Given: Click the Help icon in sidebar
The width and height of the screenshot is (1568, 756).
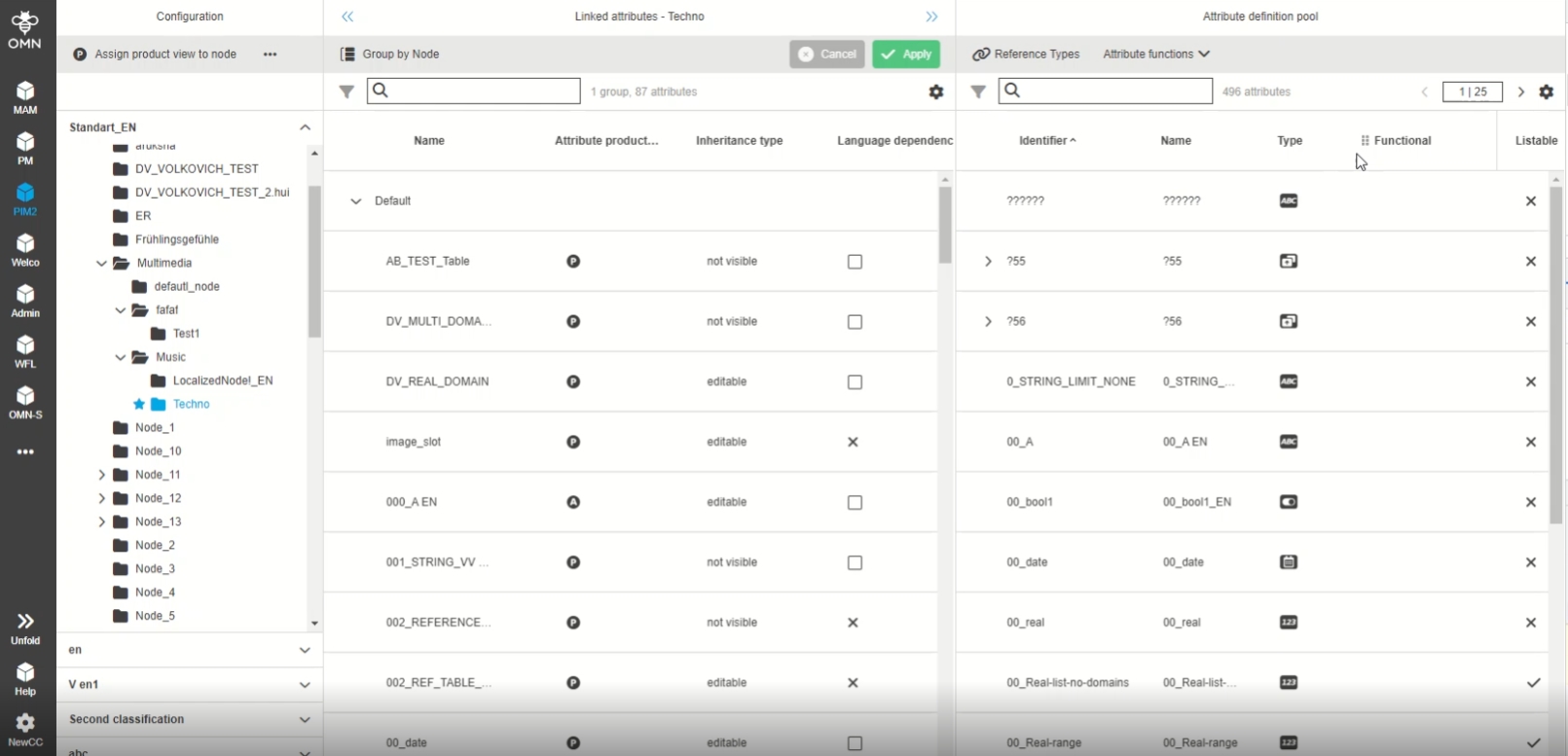Looking at the screenshot, I should coord(25,678).
